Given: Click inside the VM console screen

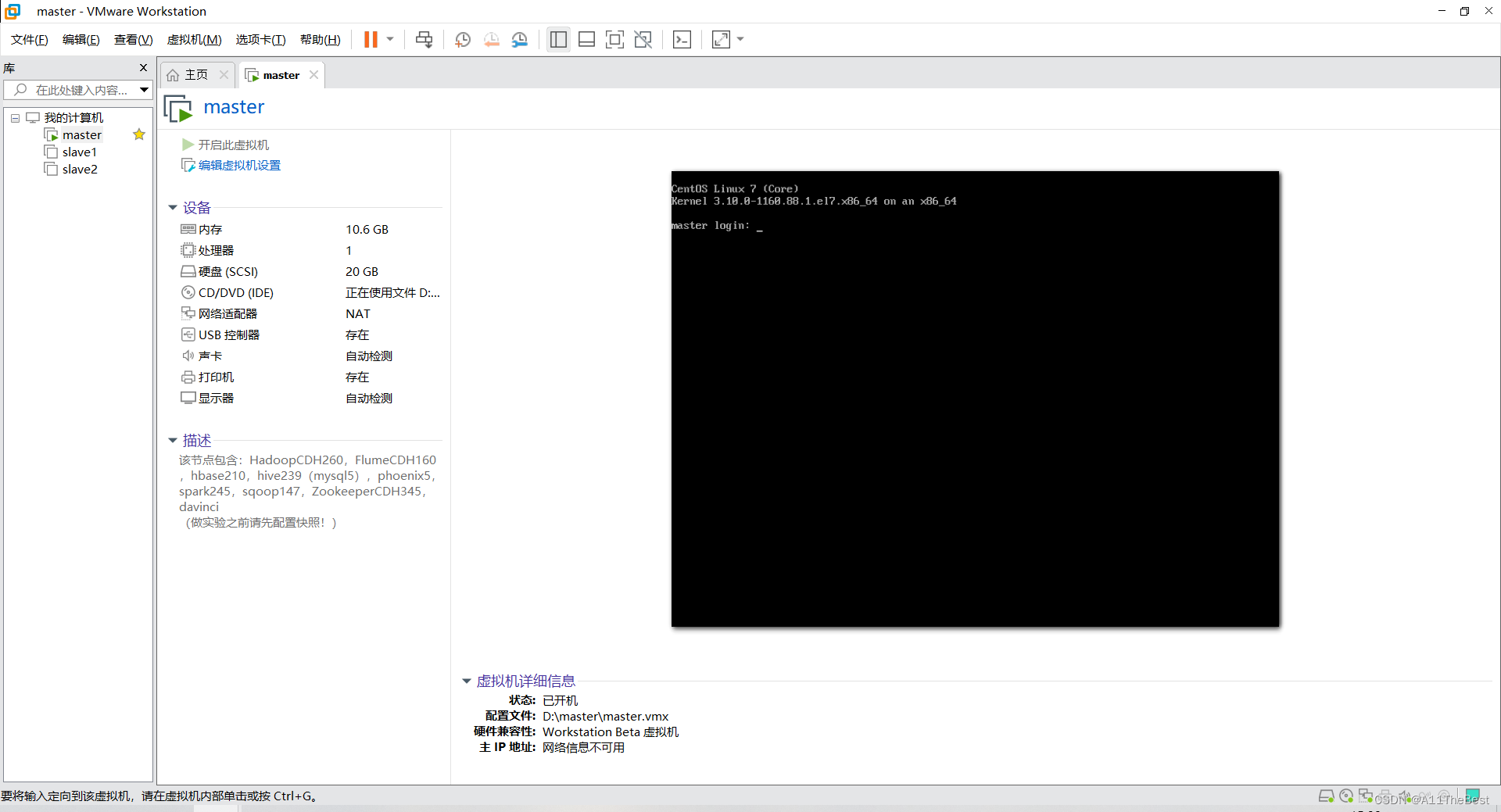Looking at the screenshot, I should coord(975,399).
